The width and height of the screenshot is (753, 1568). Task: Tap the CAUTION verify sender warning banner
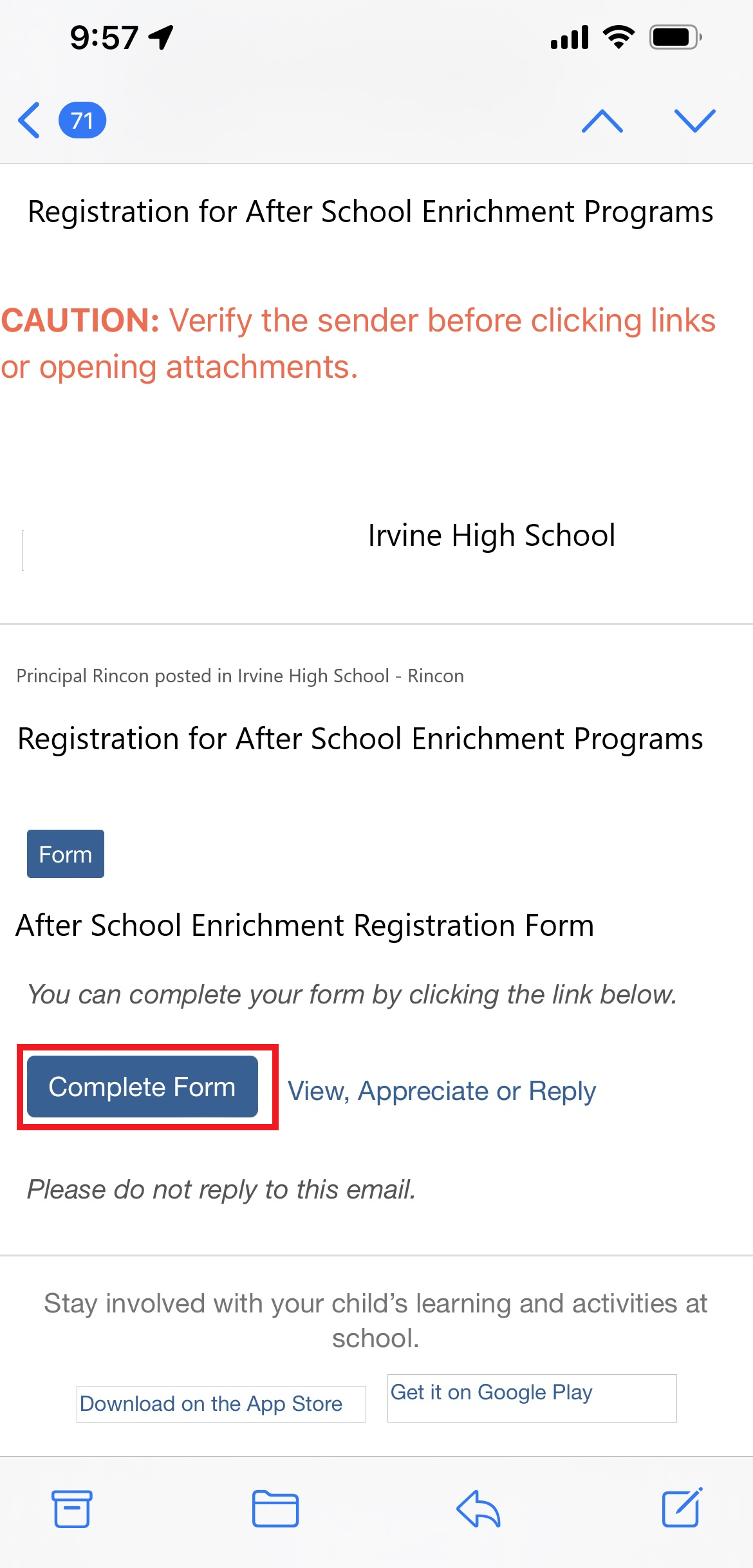[x=358, y=343]
